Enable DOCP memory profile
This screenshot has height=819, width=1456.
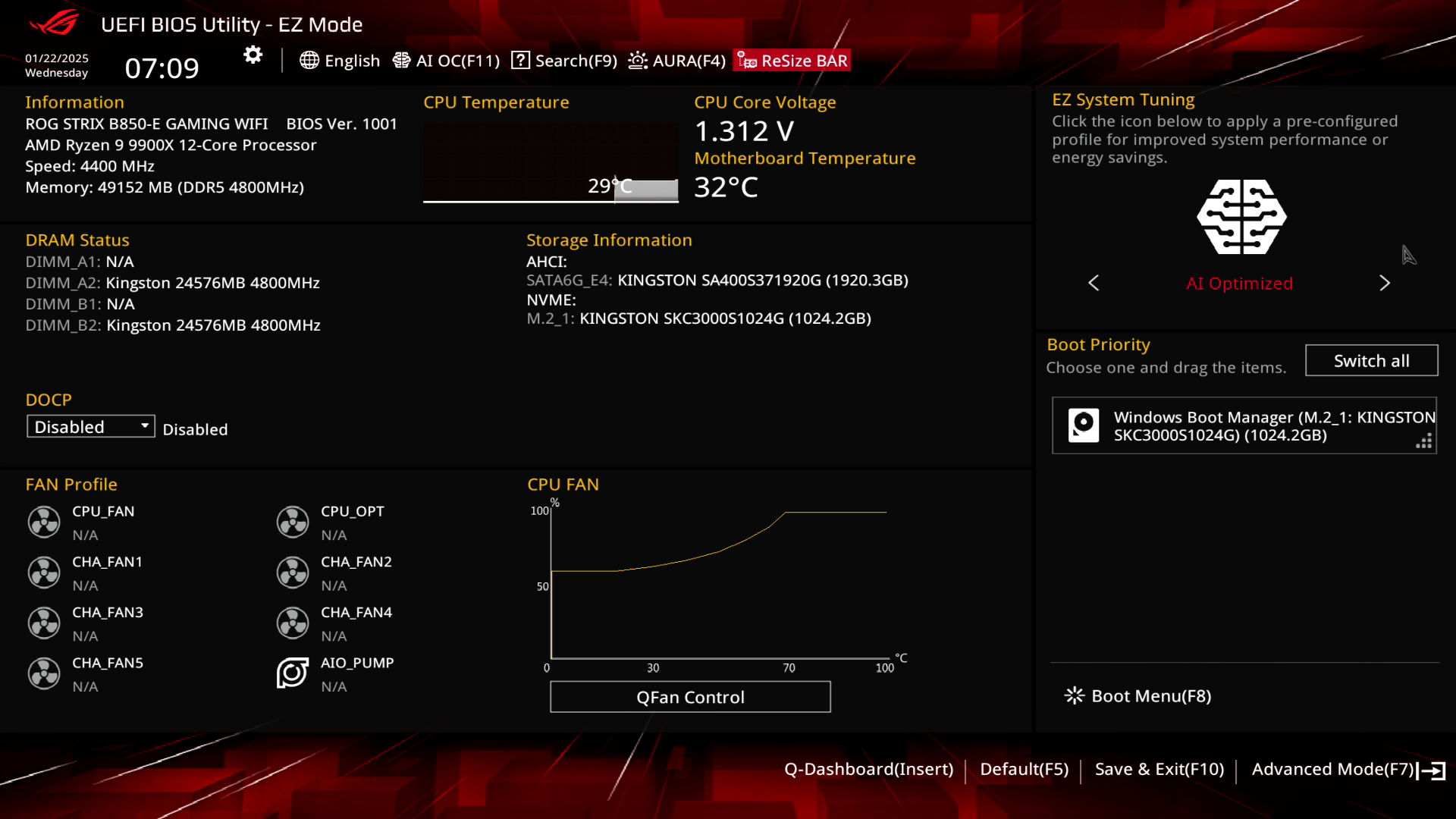pos(90,426)
